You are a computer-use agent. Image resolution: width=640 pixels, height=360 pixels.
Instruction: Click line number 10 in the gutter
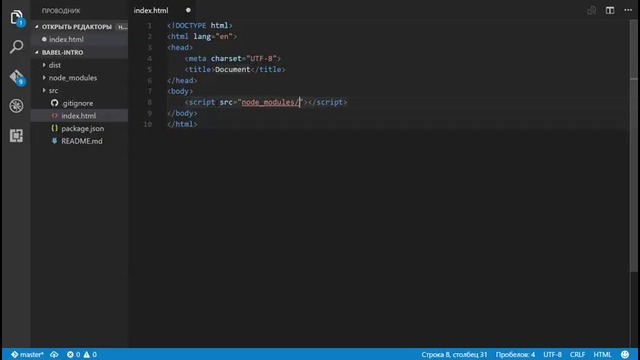pos(147,124)
